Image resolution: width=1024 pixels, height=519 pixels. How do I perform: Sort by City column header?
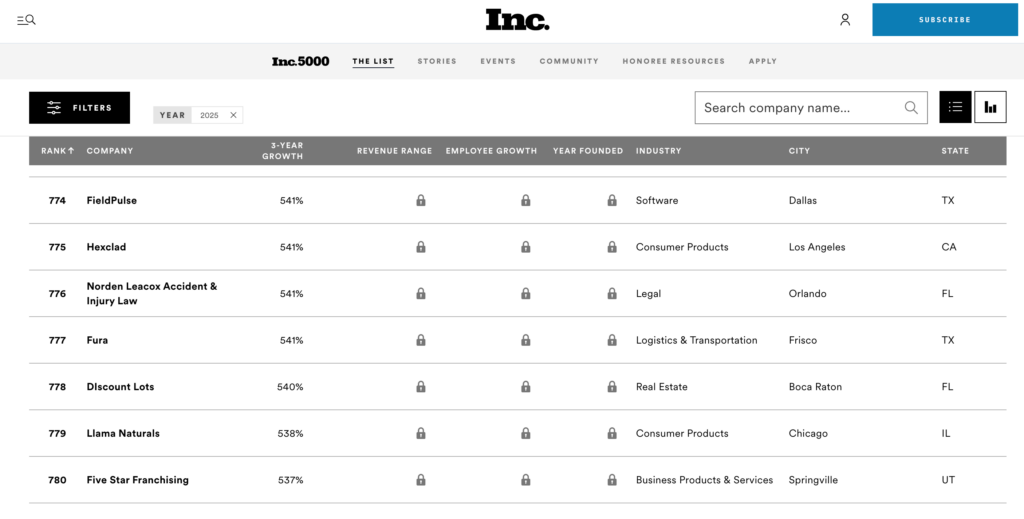799,151
